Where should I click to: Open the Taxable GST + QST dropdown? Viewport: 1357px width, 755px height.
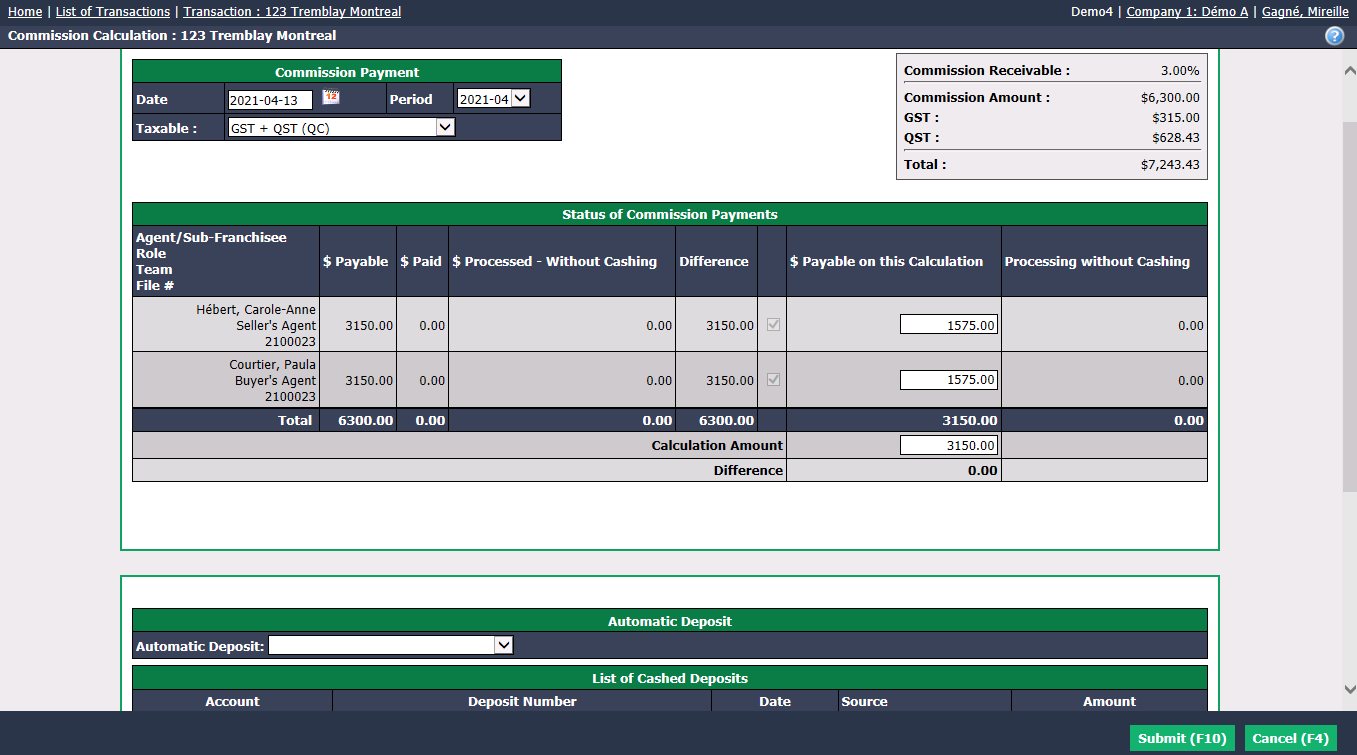tap(341, 128)
